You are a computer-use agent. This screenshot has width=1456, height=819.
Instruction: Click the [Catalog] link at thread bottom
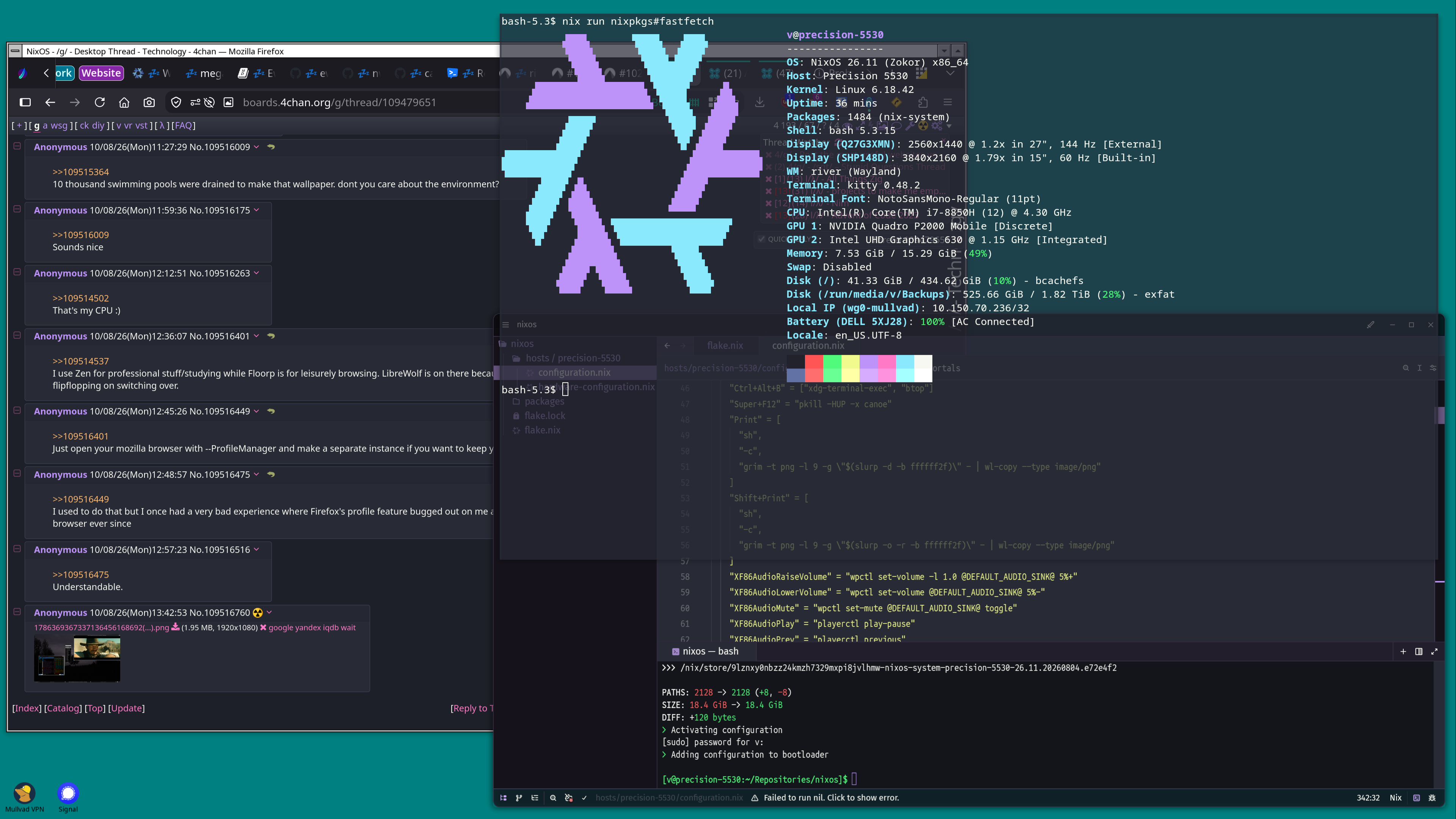click(63, 708)
